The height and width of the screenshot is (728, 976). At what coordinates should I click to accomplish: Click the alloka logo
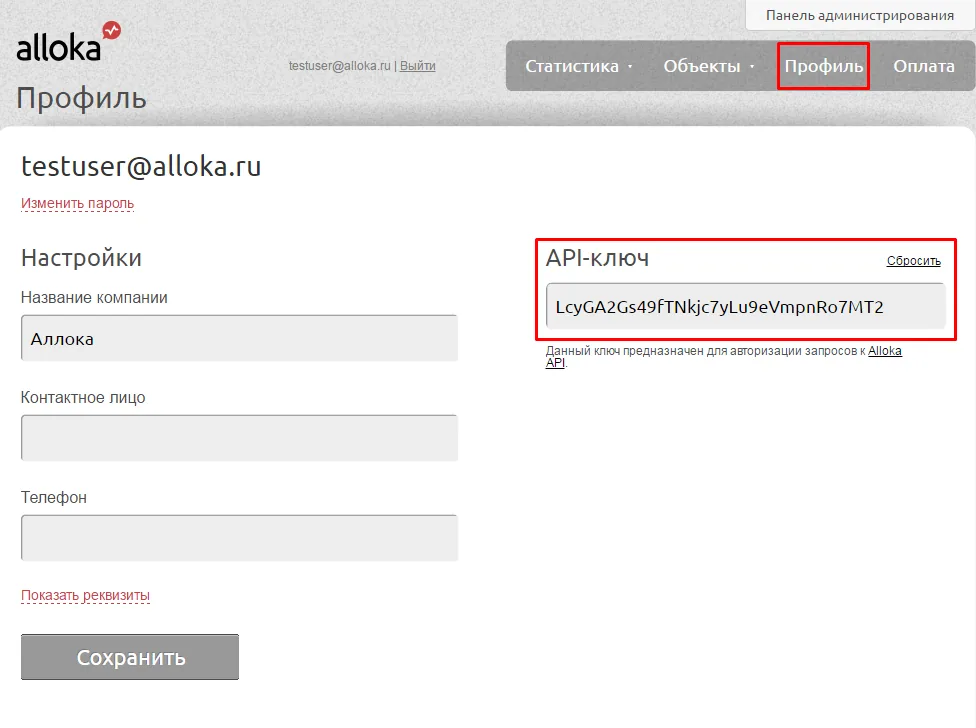tap(68, 42)
